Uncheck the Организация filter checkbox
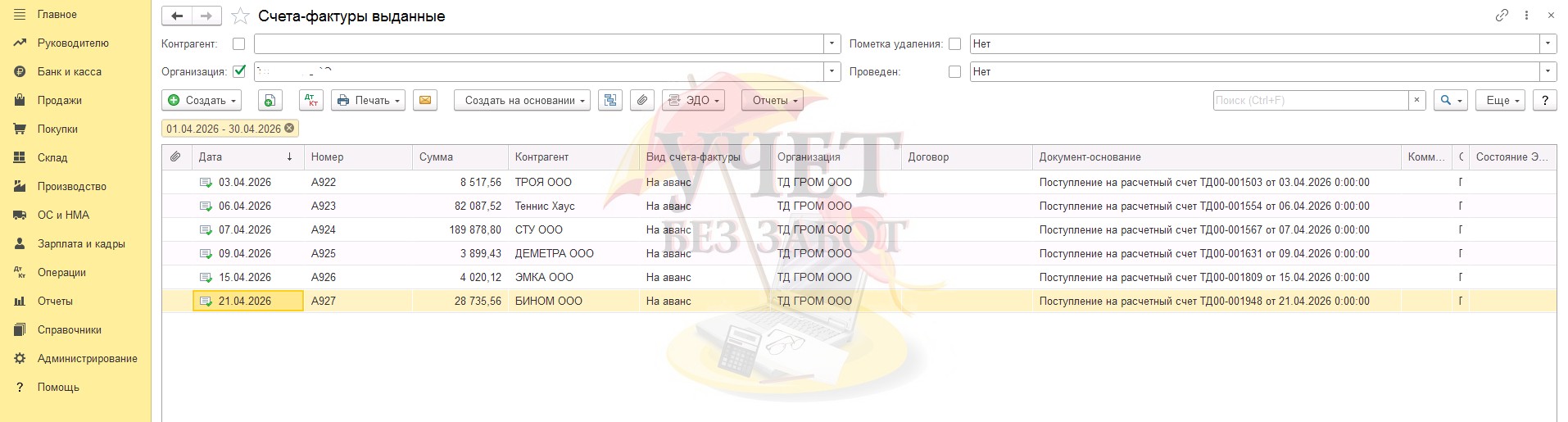 (239, 71)
